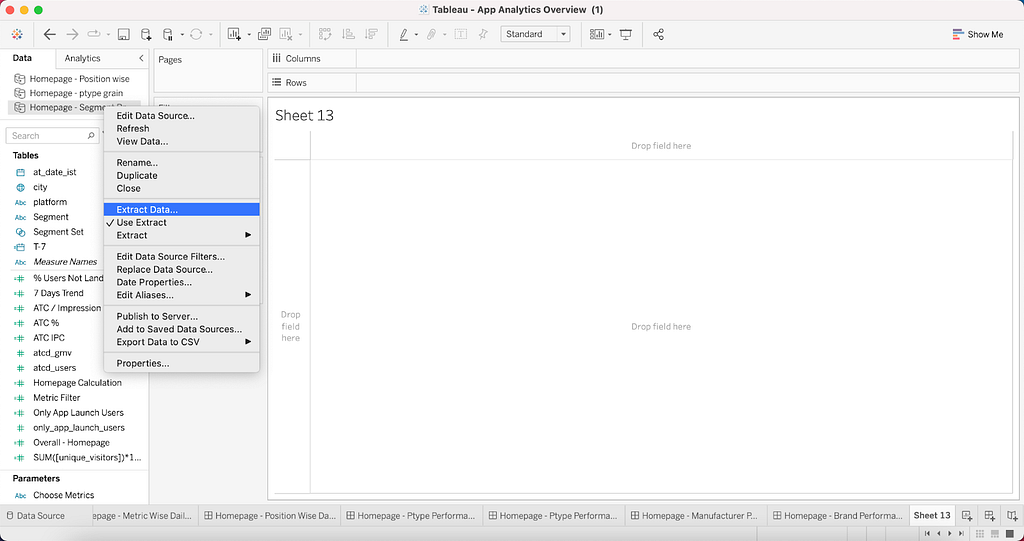Open Homepage - Brand Performa... sheet tab
This screenshot has width=1024, height=541.
pyautogui.click(x=839, y=516)
